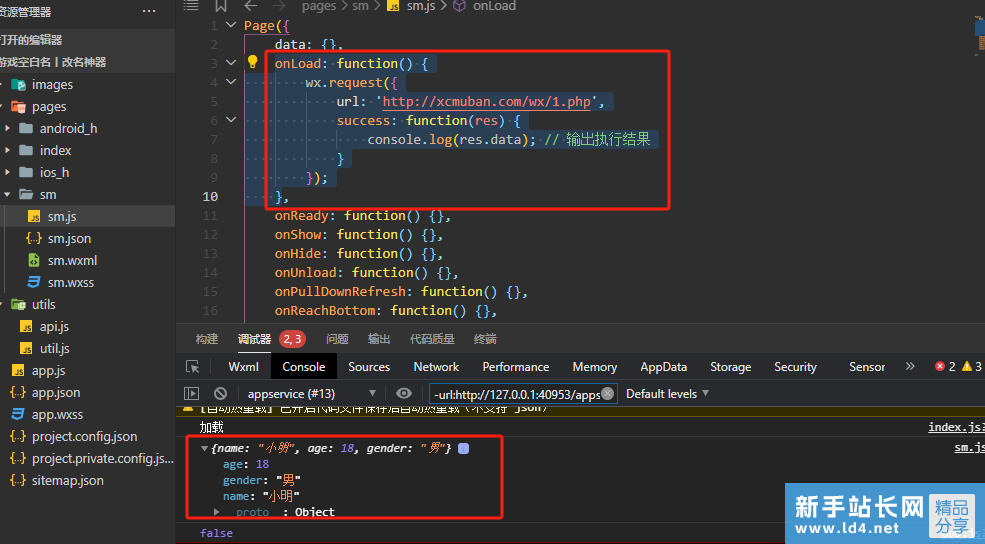Open api.js under utils

[x=87, y=326]
